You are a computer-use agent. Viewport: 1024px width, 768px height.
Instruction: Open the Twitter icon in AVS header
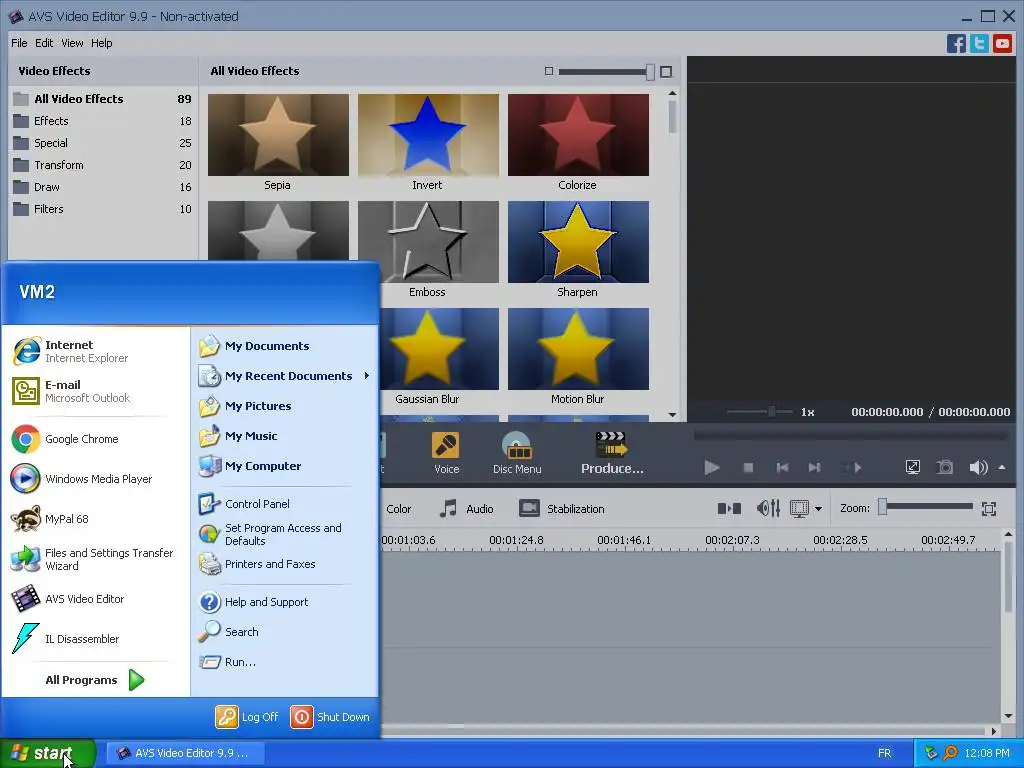point(979,44)
